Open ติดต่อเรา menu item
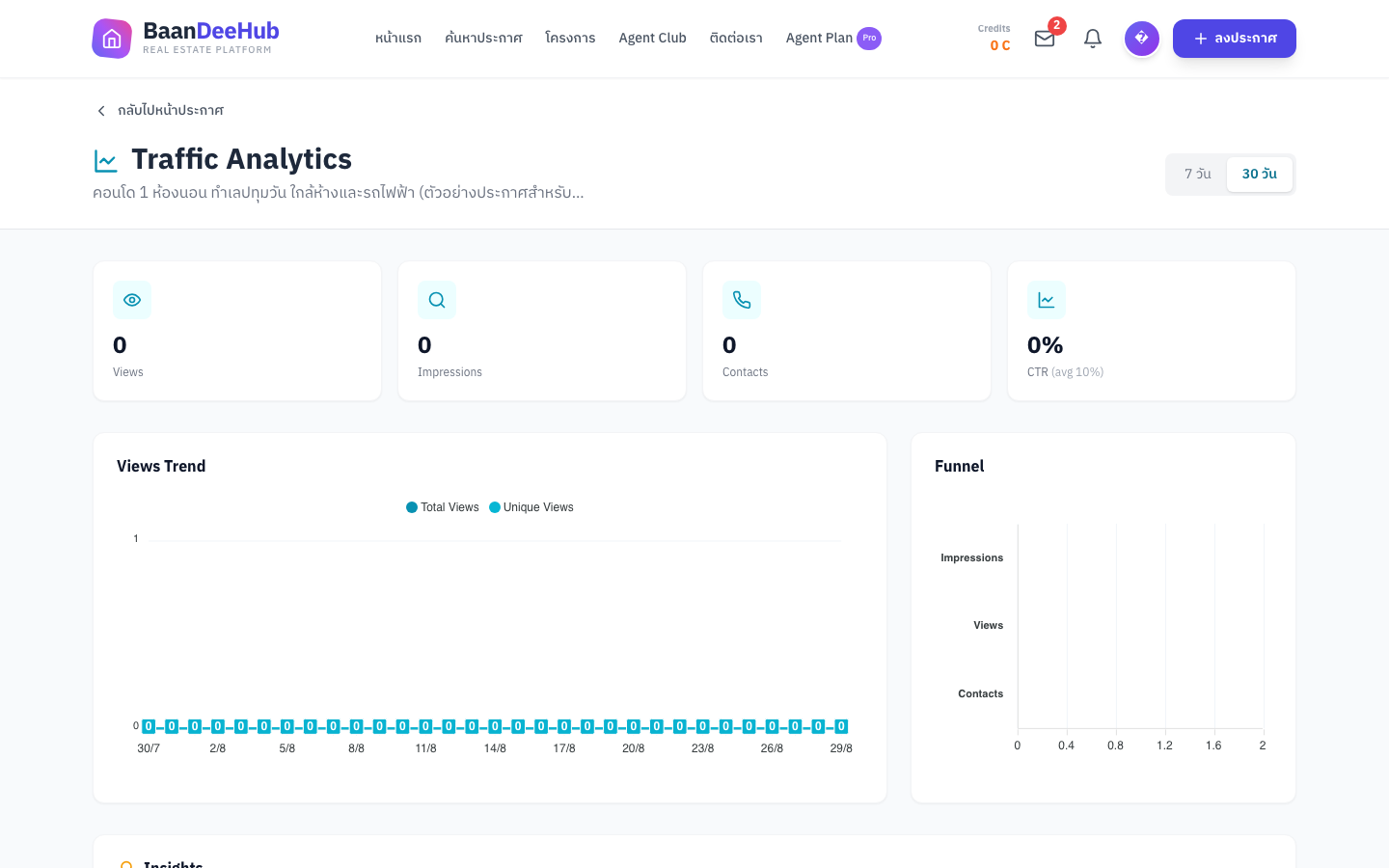 [x=736, y=39]
